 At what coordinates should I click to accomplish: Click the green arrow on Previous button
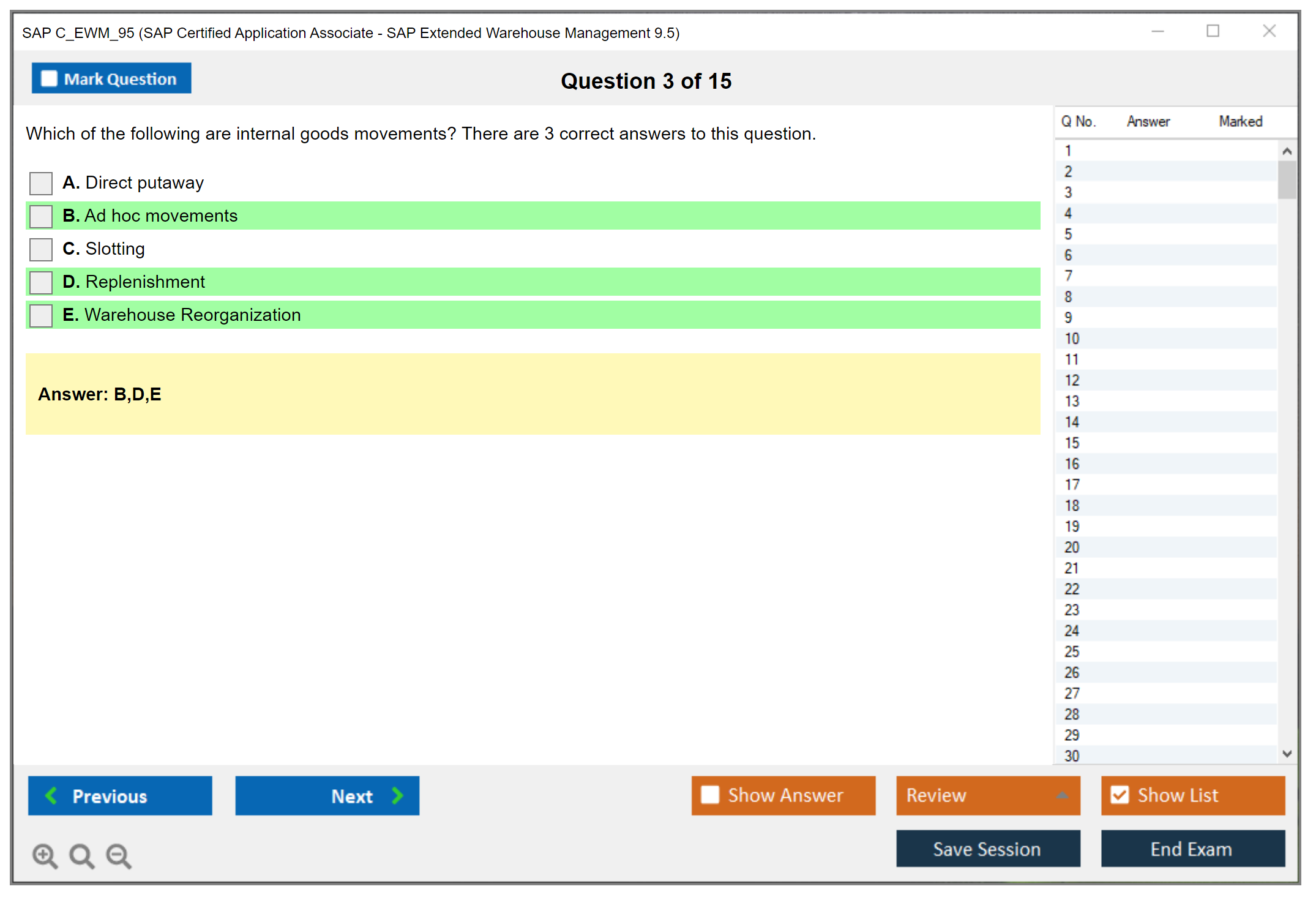(x=51, y=795)
